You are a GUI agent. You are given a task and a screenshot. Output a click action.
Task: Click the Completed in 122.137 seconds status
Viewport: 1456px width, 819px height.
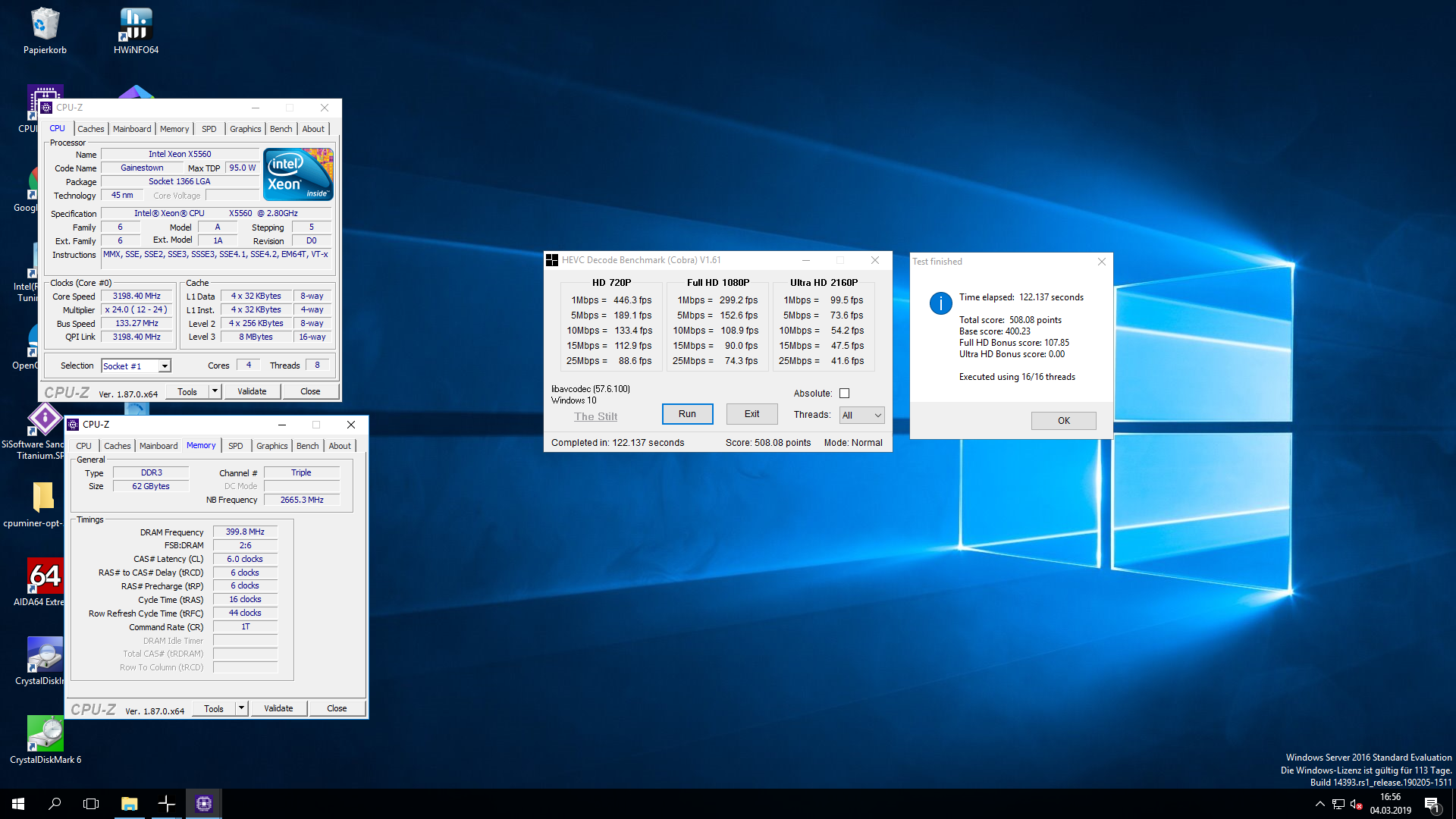(x=617, y=443)
